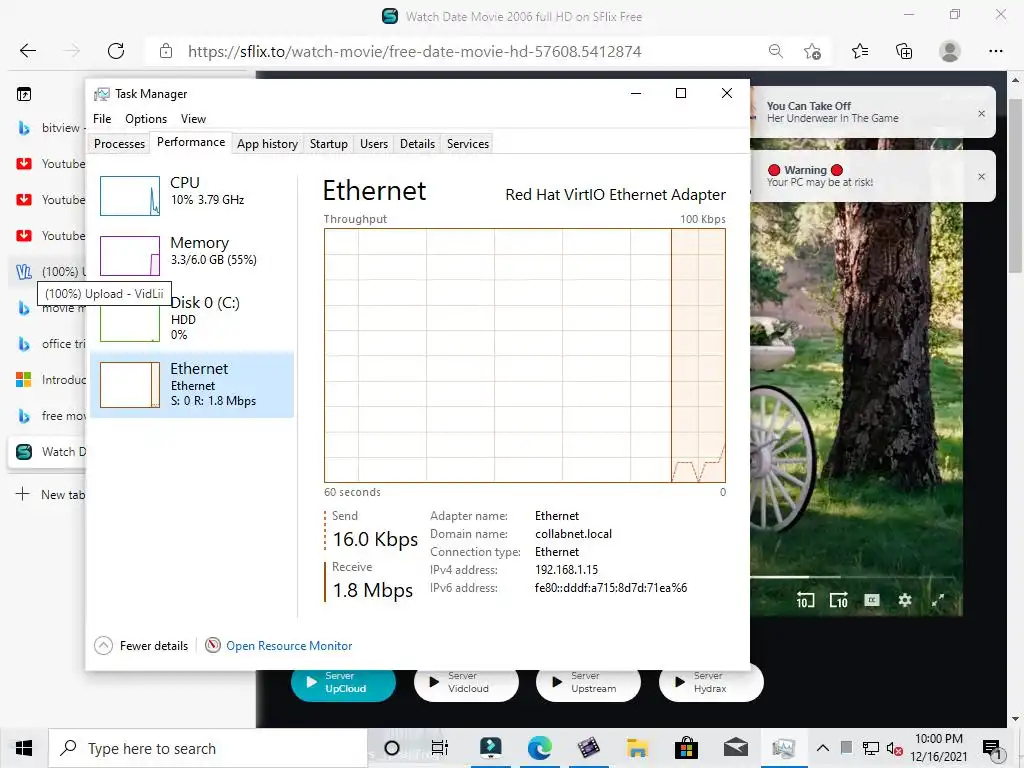This screenshot has width=1024, height=768.
Task: Skip video forward 10 seconds
Action: [838, 600]
